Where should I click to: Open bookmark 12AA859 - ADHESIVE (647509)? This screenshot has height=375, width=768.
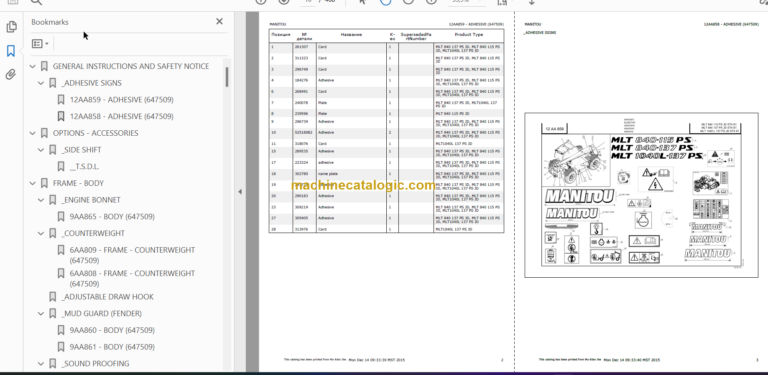121,100
